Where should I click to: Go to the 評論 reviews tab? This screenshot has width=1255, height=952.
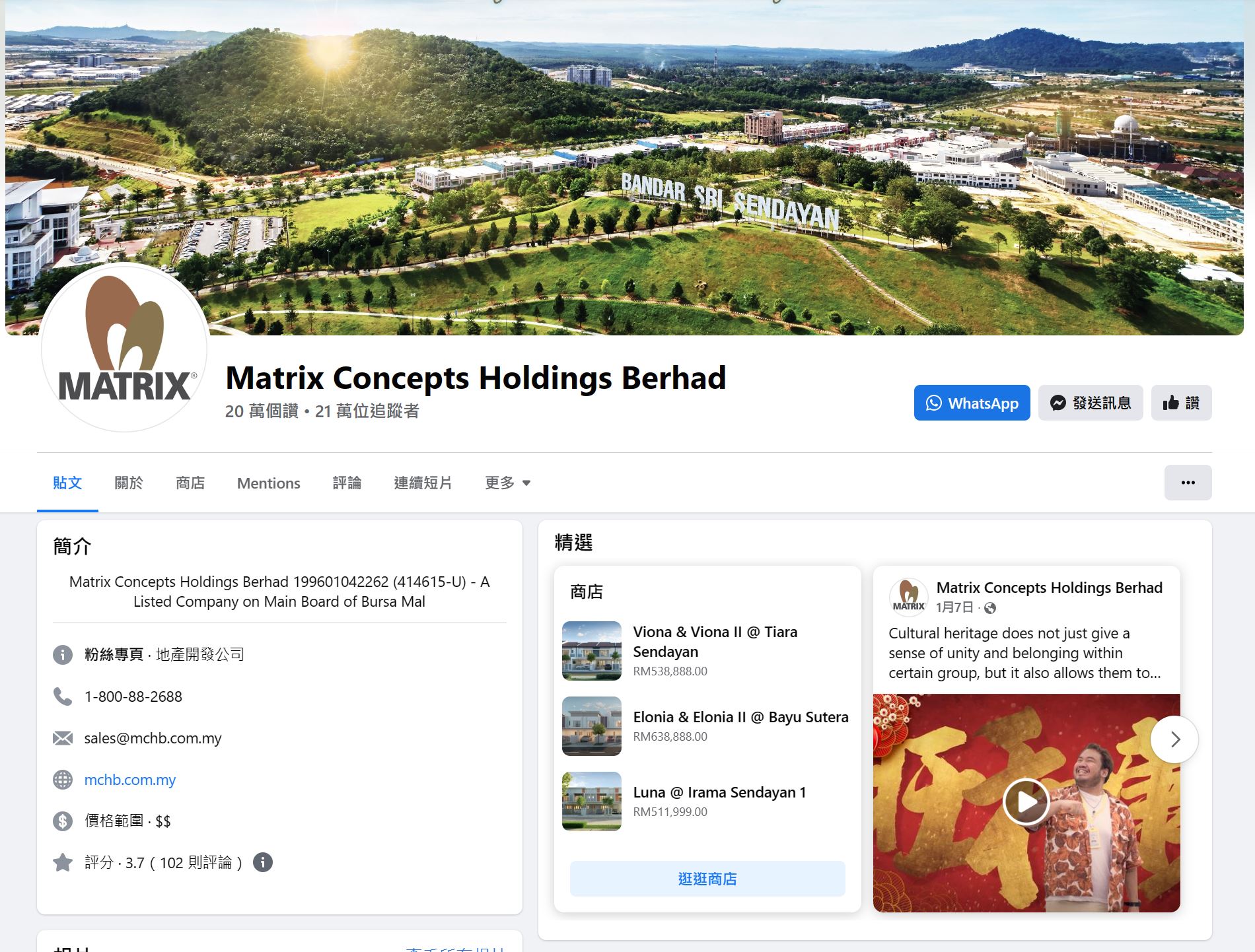pos(347,483)
